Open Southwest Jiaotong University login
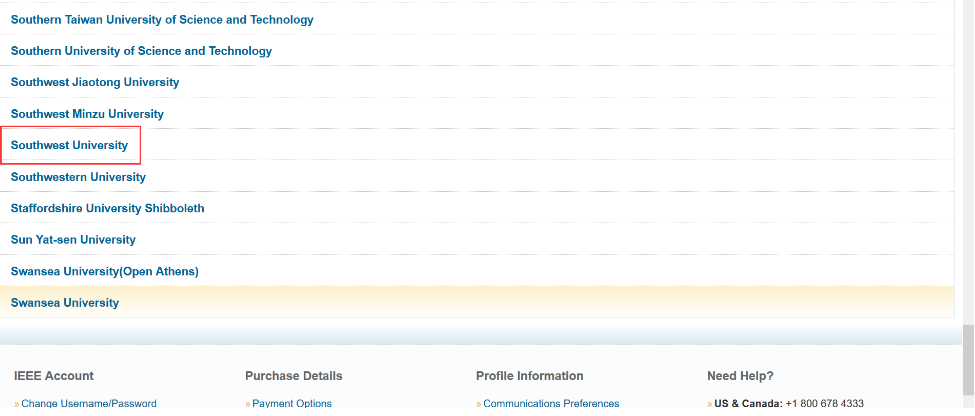This screenshot has height=416, width=975. click(x=95, y=82)
